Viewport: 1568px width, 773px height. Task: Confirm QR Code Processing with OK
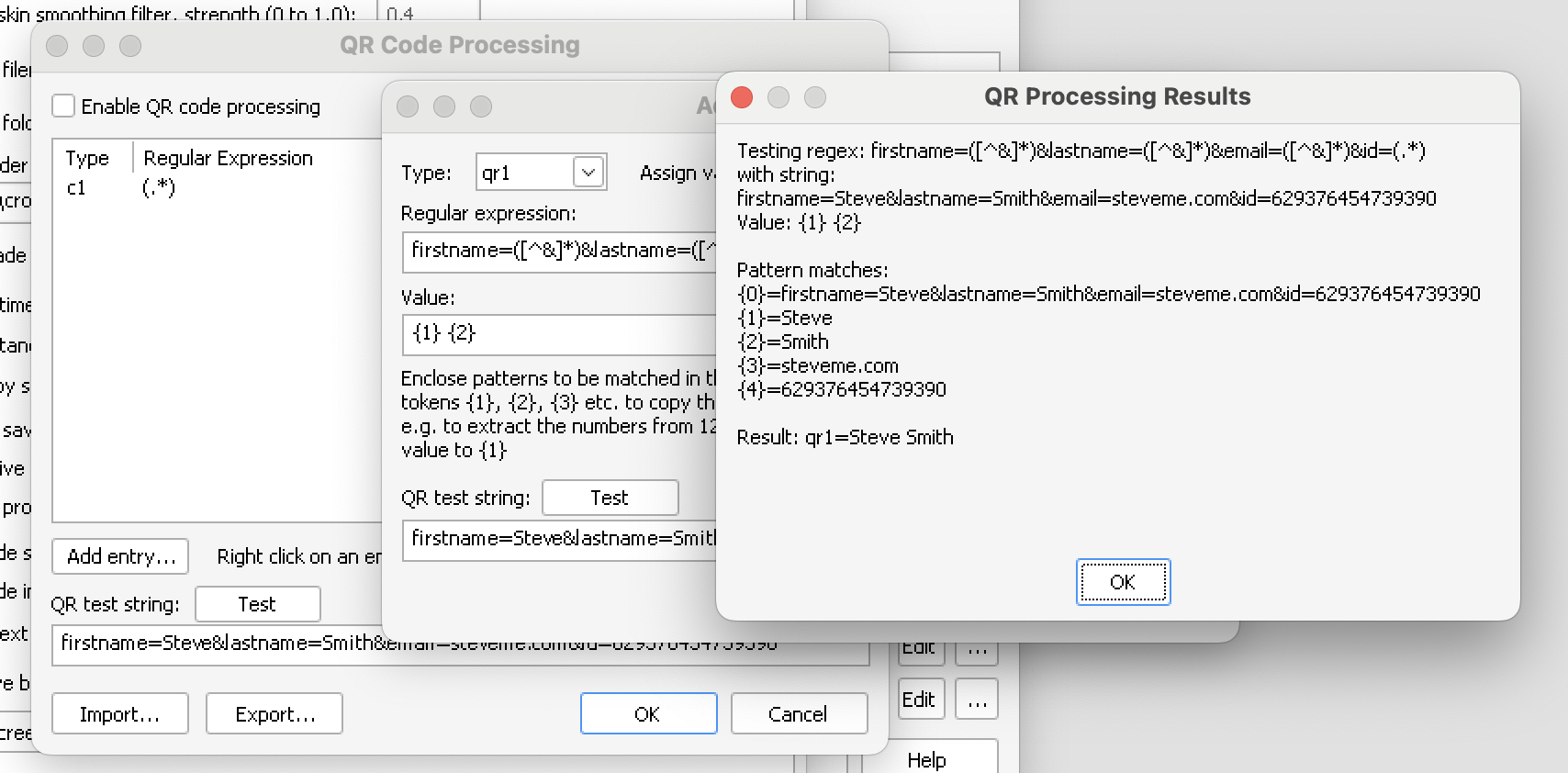point(648,714)
